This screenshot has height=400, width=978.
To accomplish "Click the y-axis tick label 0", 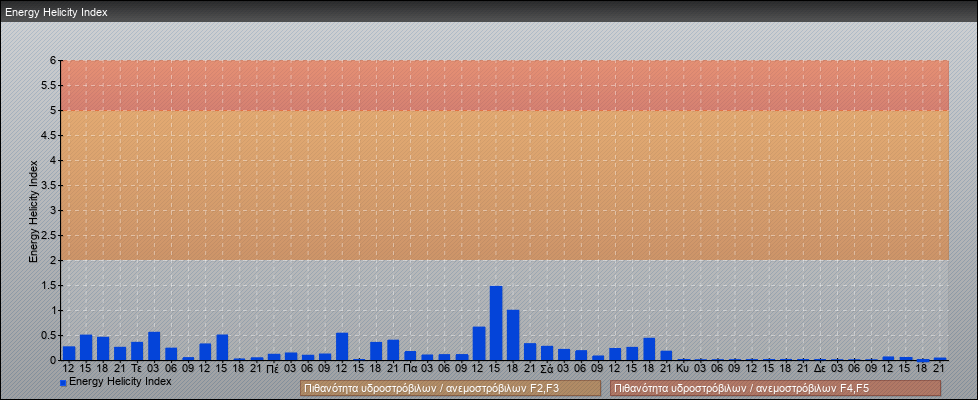I will [53, 360].
